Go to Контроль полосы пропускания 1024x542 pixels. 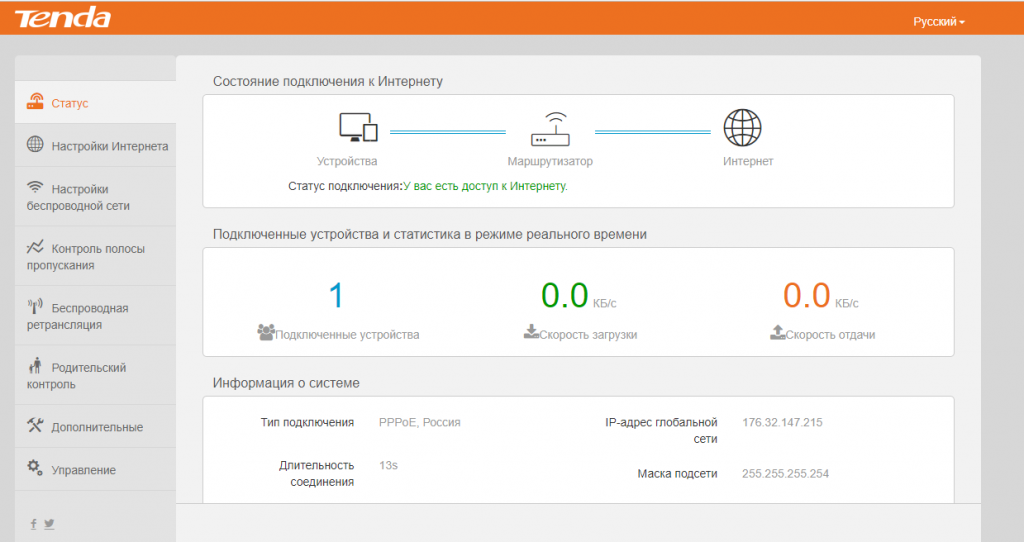point(95,256)
